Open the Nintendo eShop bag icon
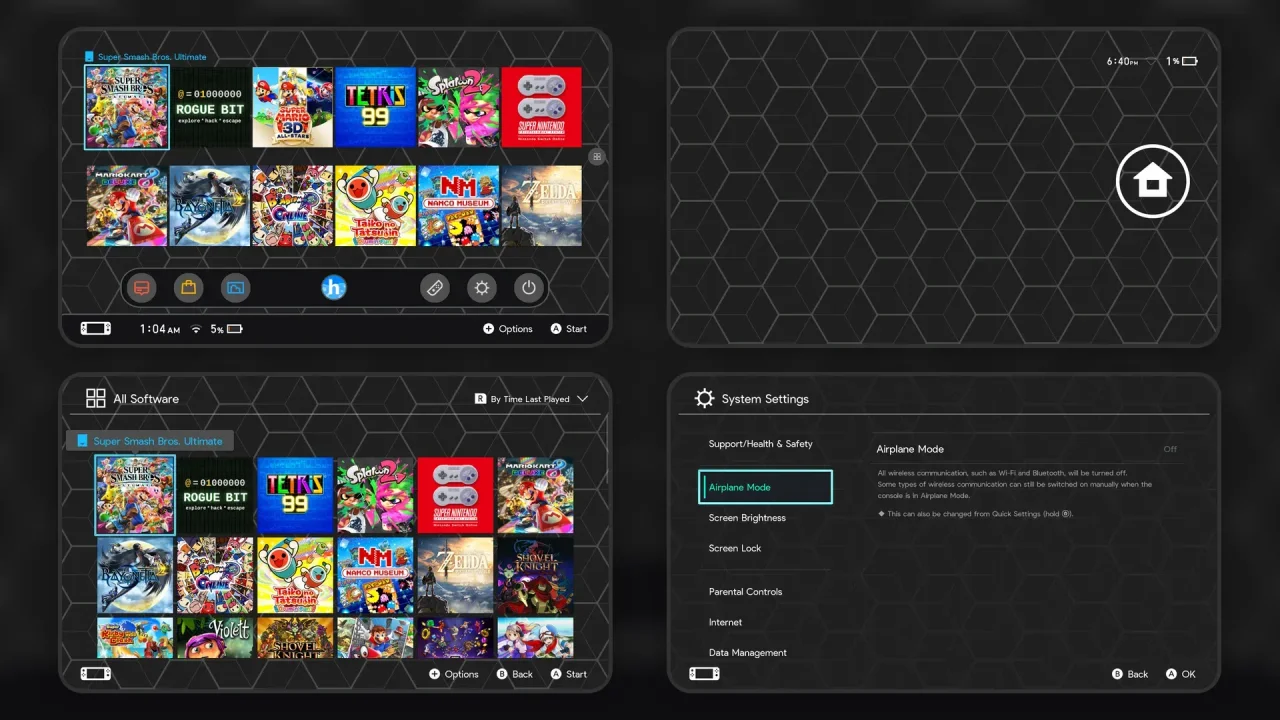Image resolution: width=1280 pixels, height=720 pixels. [189, 288]
